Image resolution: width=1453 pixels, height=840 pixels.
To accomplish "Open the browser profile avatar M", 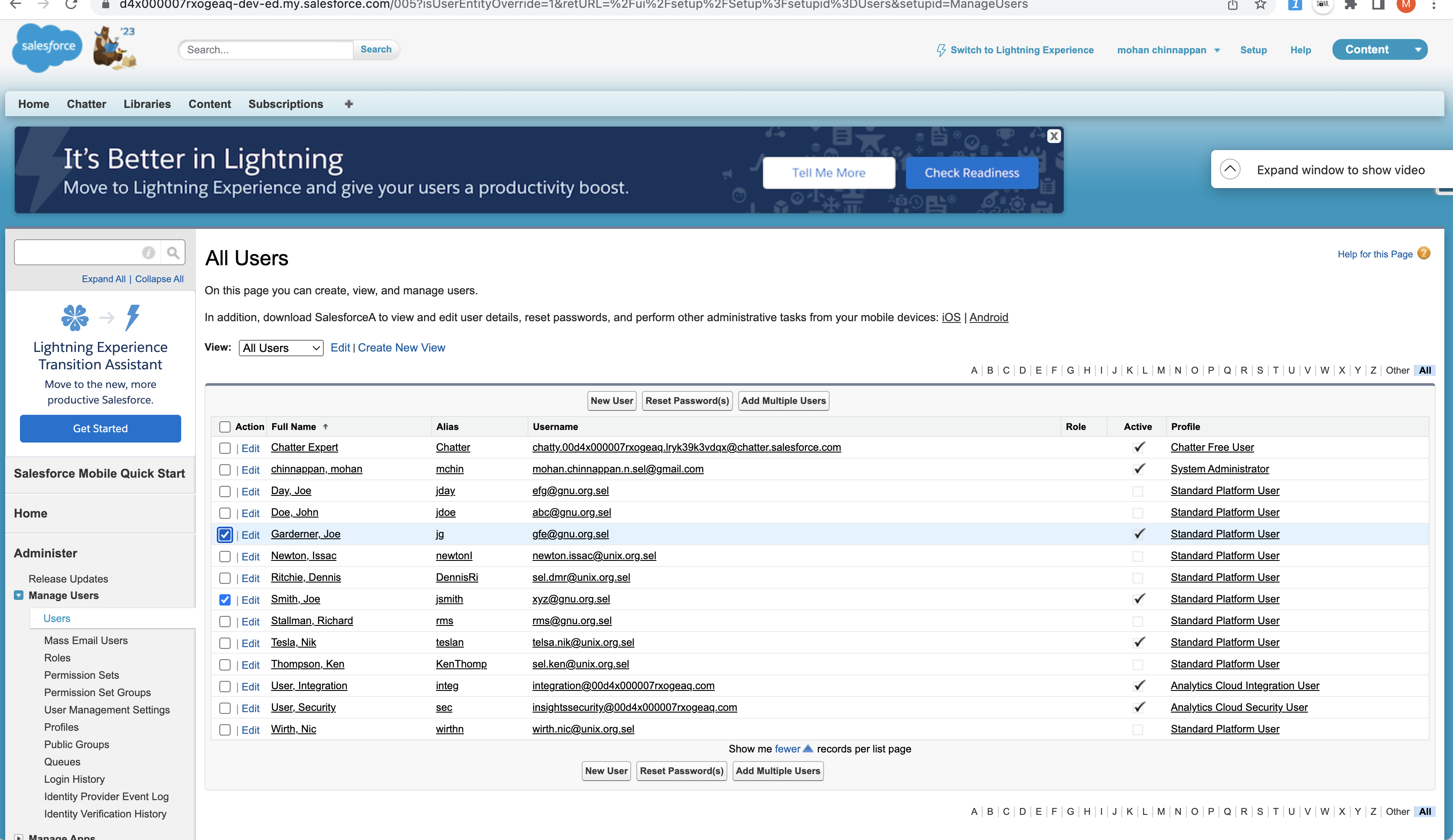I will pos(1406,5).
